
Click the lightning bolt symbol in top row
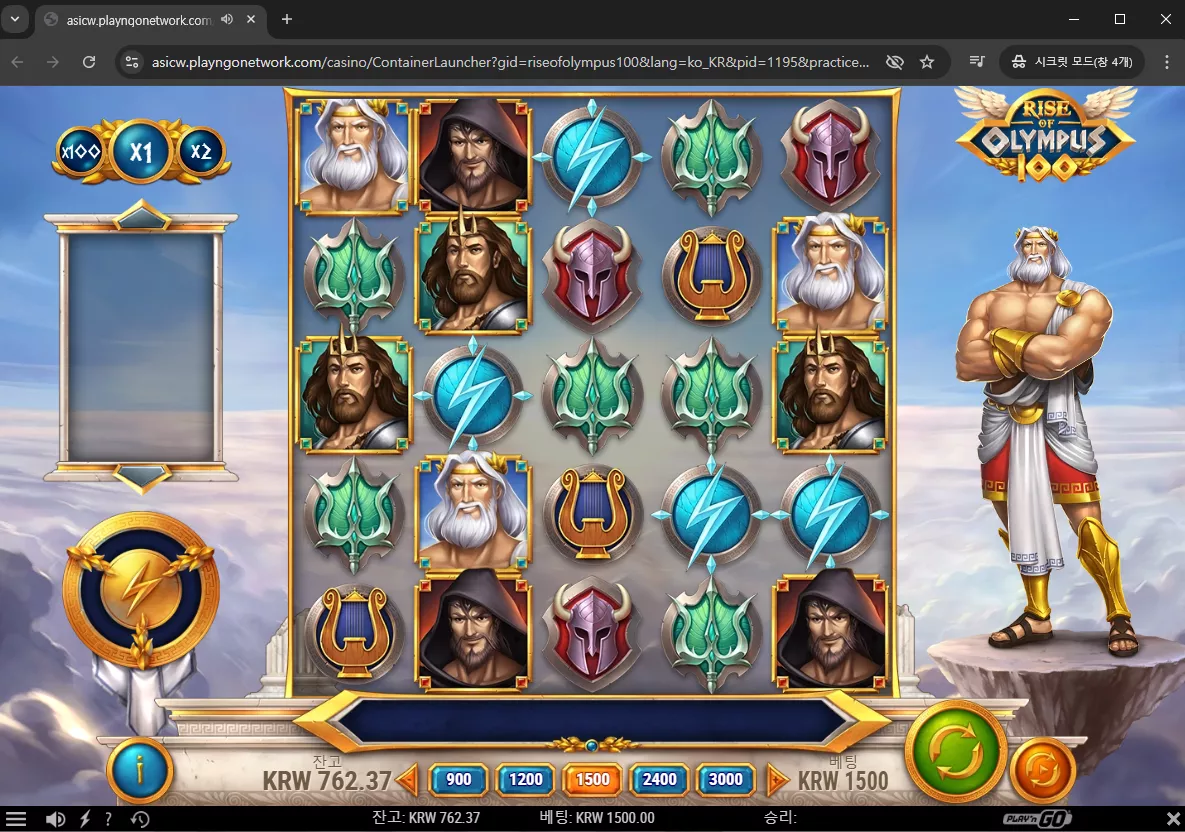(x=592, y=156)
